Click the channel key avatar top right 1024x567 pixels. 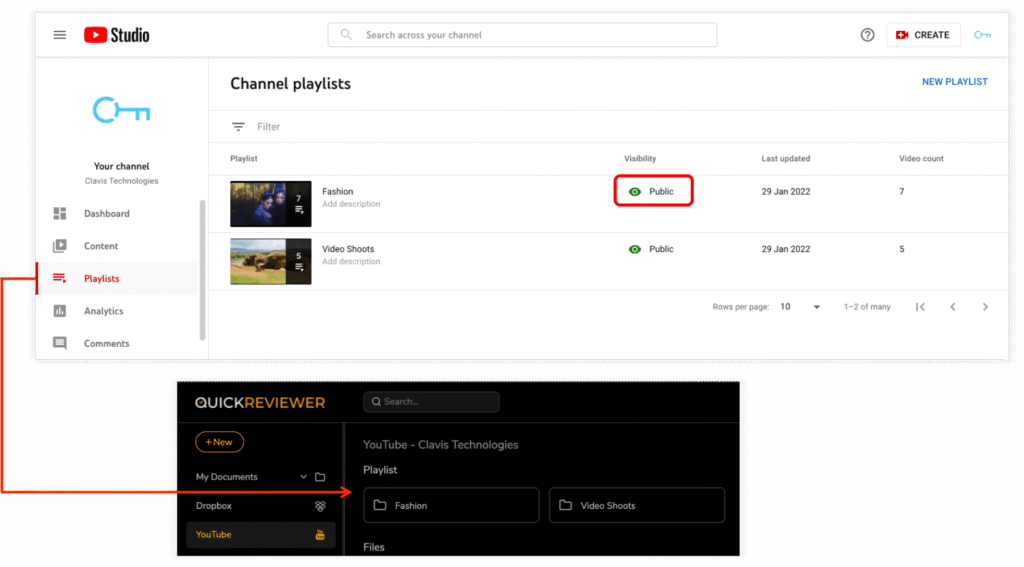click(x=982, y=35)
